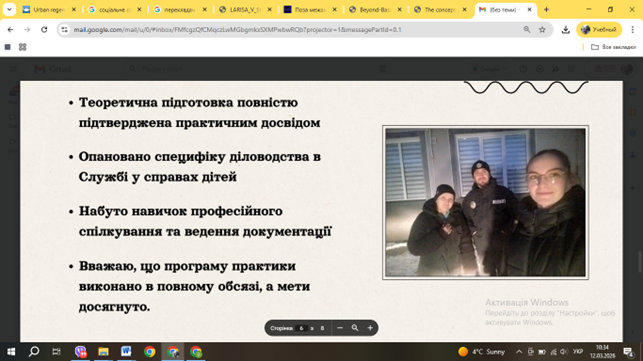Open a new browser tab
Viewport: 643px width, 361px height.
point(546,9)
